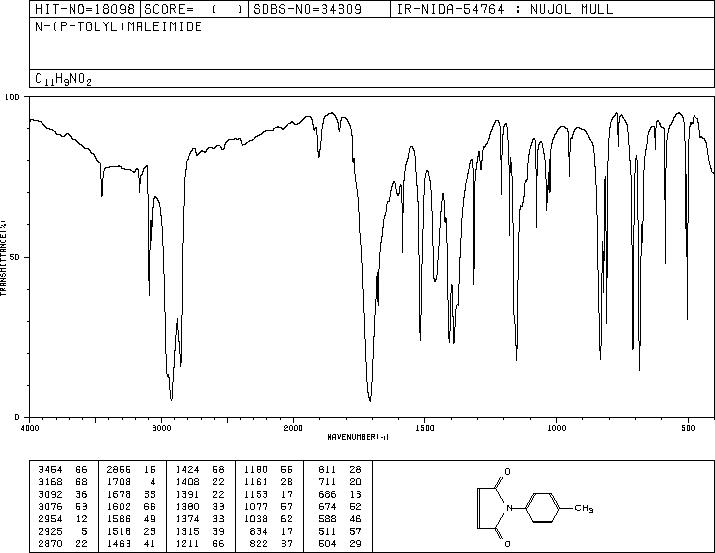Select peak table entry 511
The image size is (715, 553).
[x=327, y=532]
